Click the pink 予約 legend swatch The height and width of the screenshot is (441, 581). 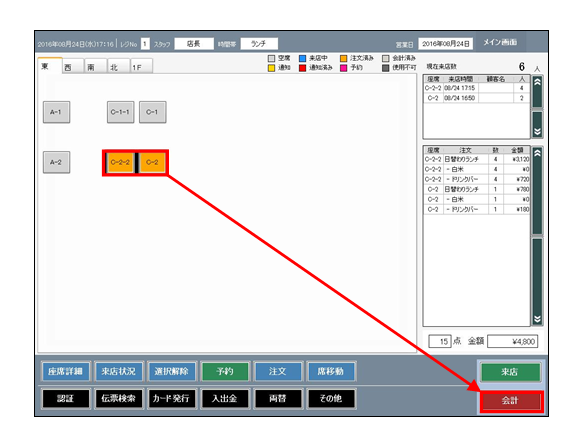tap(343, 68)
